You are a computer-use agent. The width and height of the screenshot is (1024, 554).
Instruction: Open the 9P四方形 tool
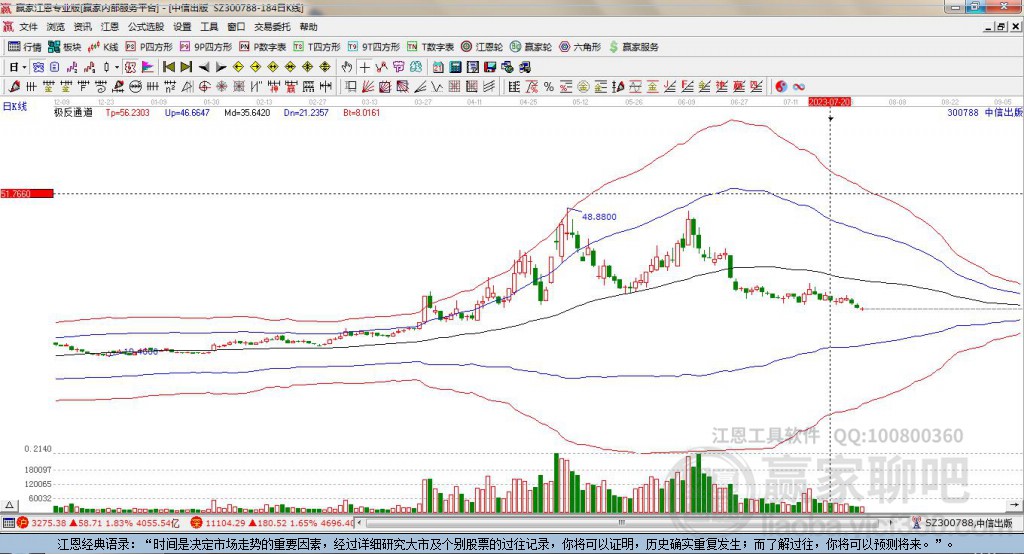206,46
